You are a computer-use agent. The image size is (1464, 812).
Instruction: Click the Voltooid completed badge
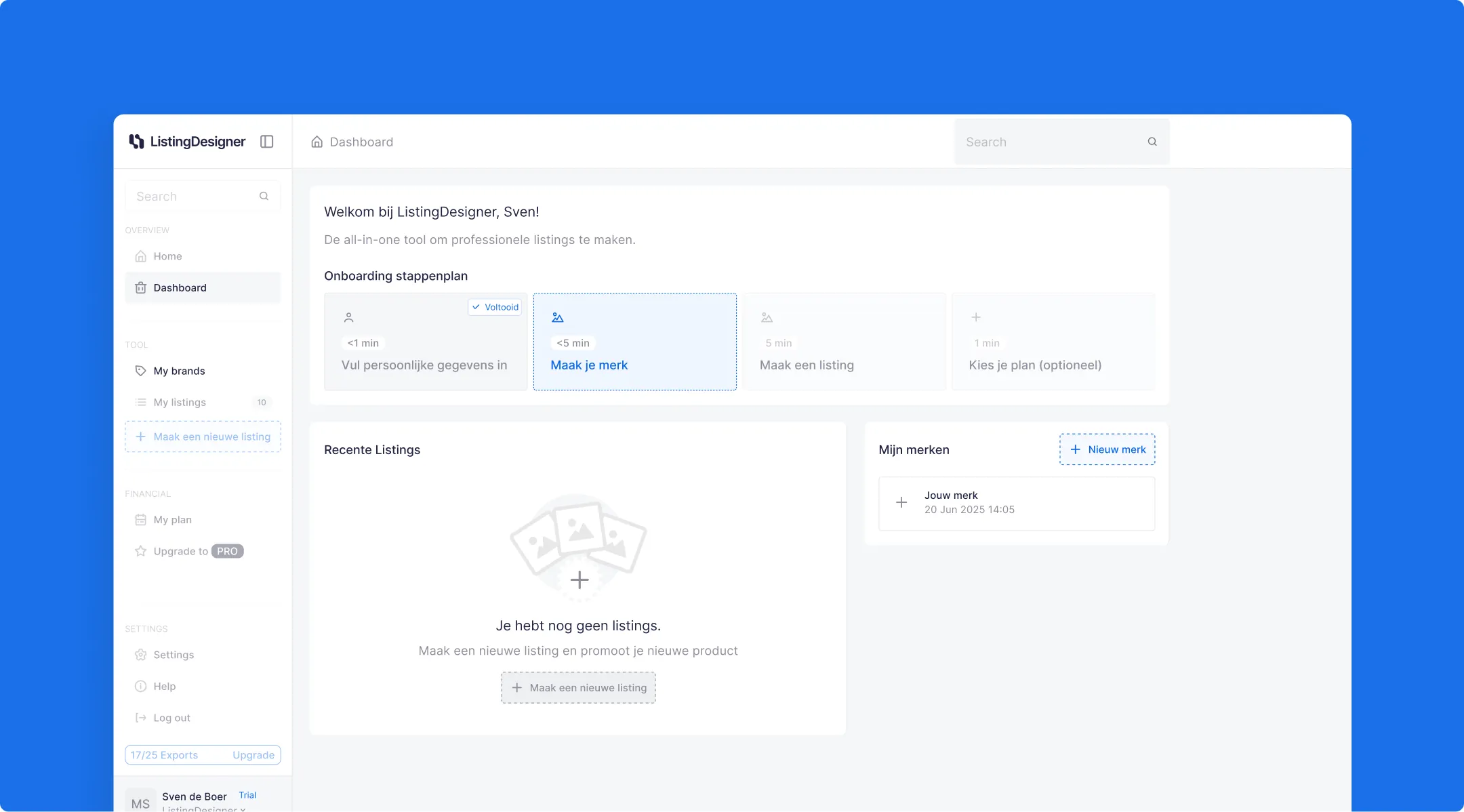click(x=495, y=307)
